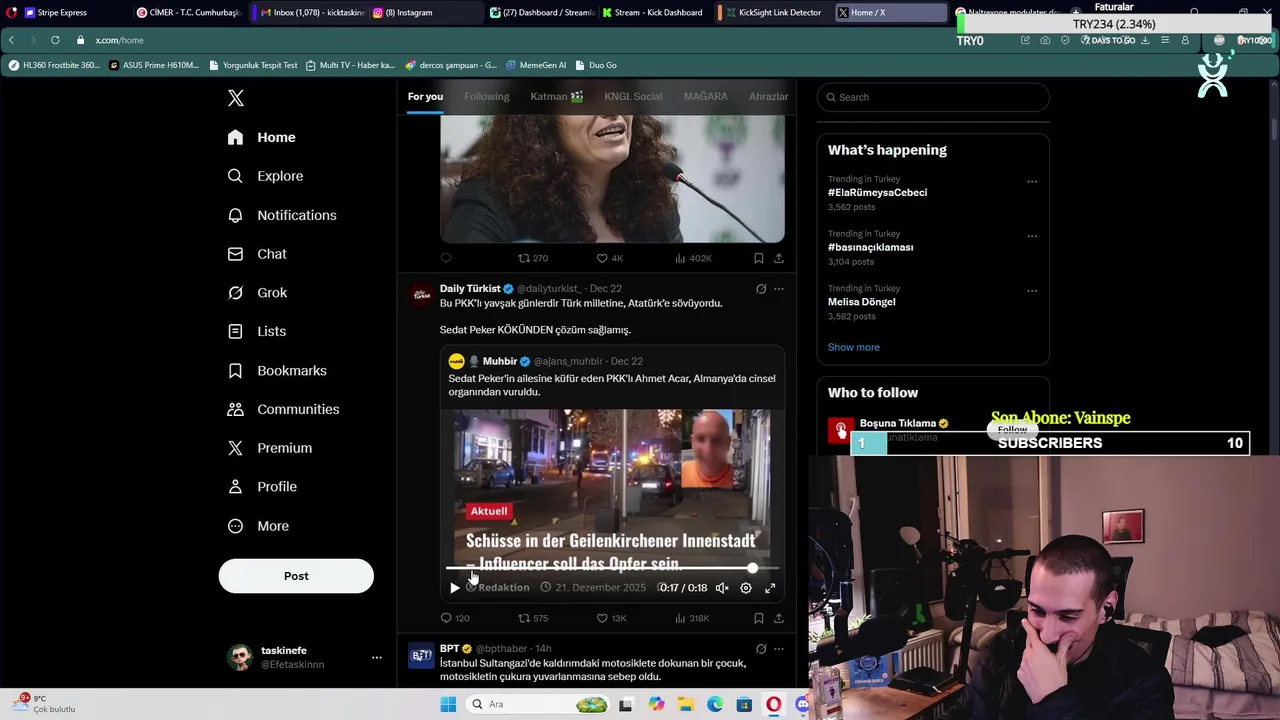Open the Windows Start menu
This screenshot has height=720, width=1280.
click(448, 704)
